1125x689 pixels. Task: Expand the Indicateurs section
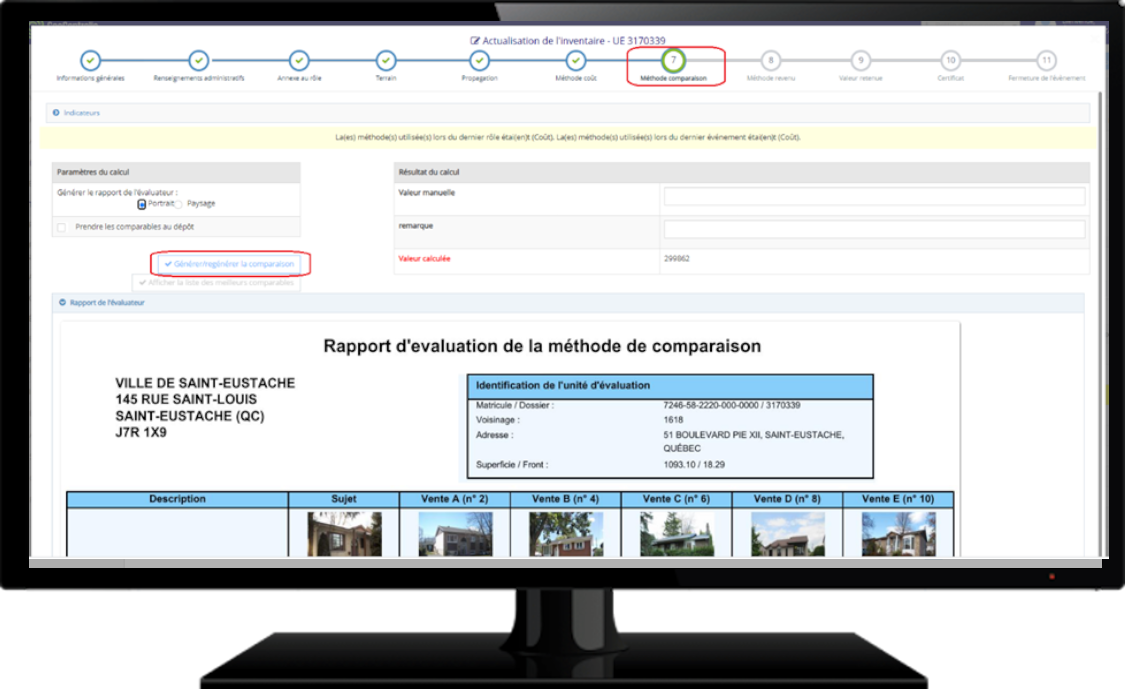[x=56, y=113]
